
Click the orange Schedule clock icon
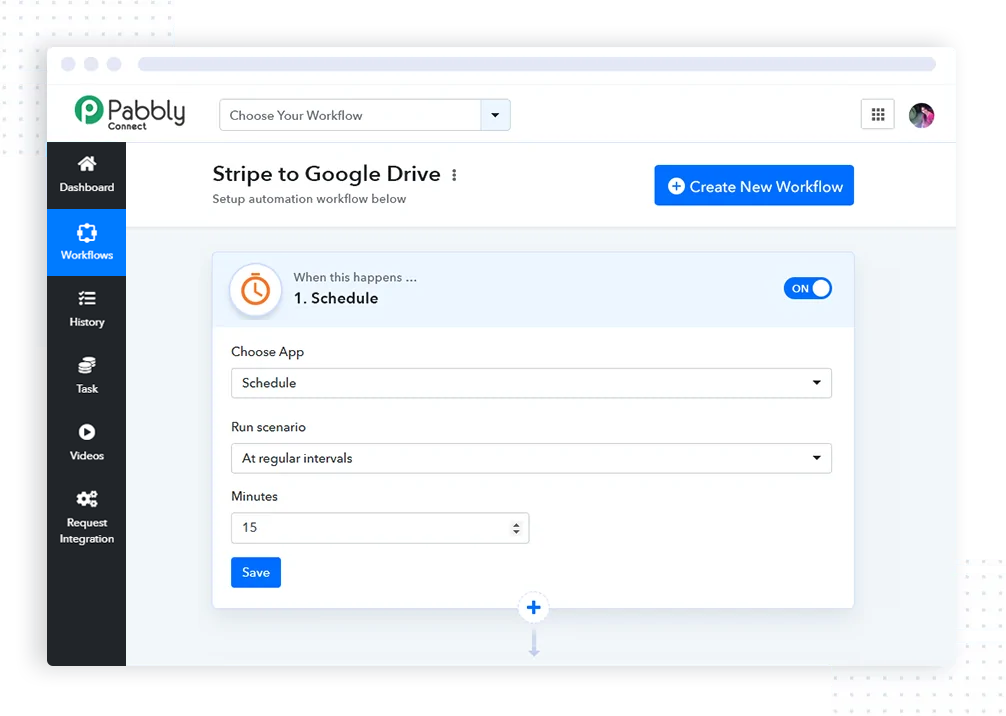pyautogui.click(x=255, y=290)
